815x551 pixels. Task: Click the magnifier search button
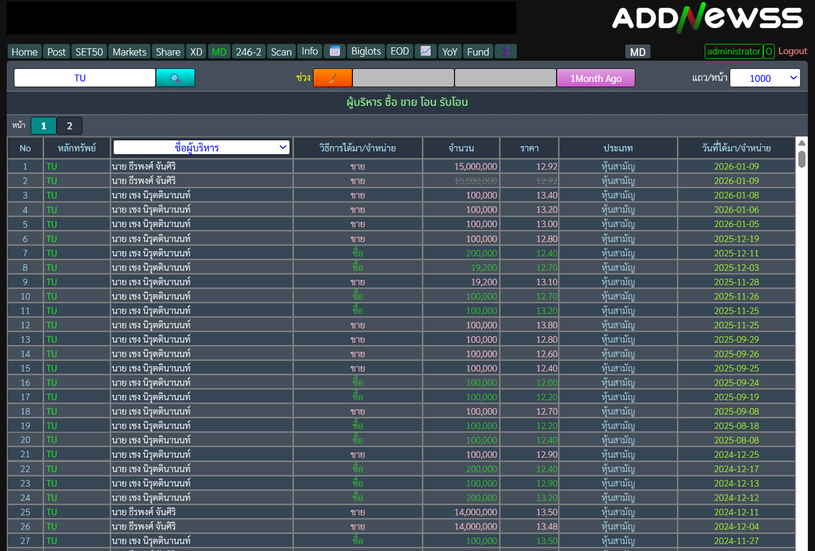[x=175, y=78]
